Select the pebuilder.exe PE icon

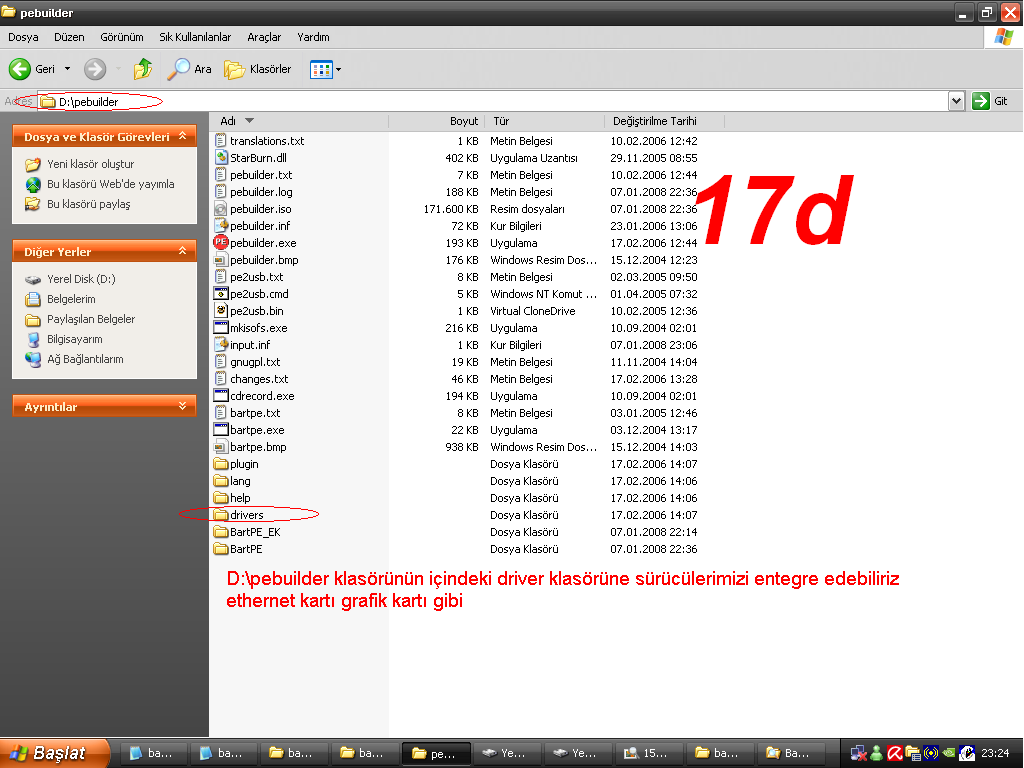(221, 242)
